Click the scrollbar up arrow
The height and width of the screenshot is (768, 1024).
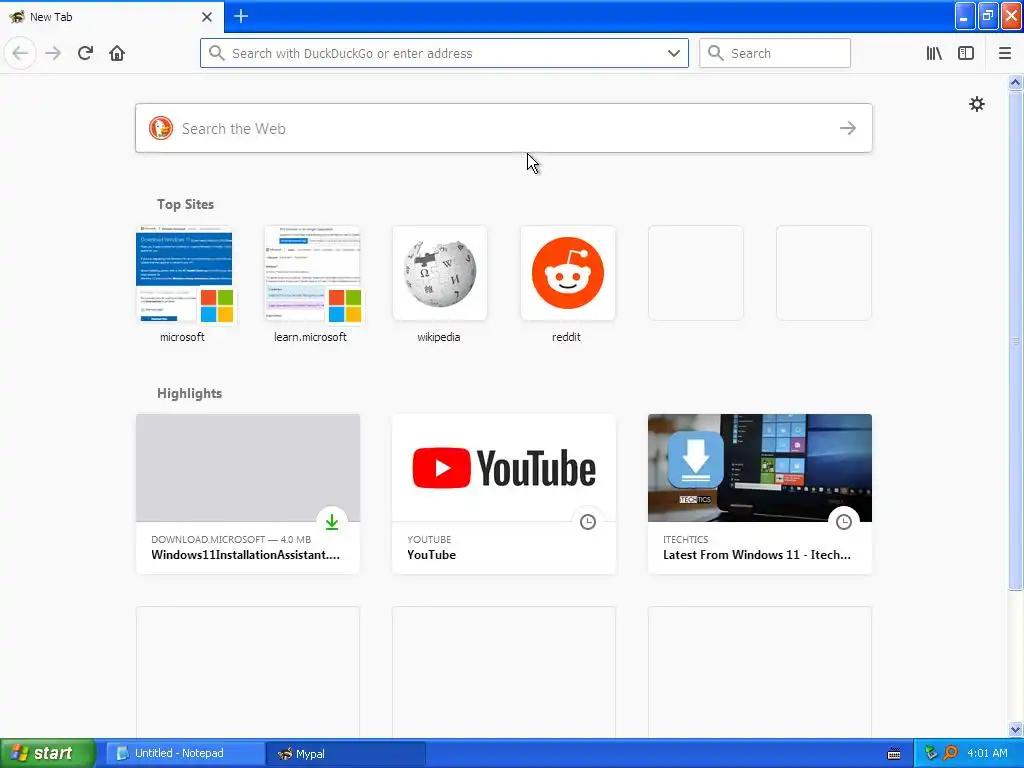pyautogui.click(x=1015, y=82)
